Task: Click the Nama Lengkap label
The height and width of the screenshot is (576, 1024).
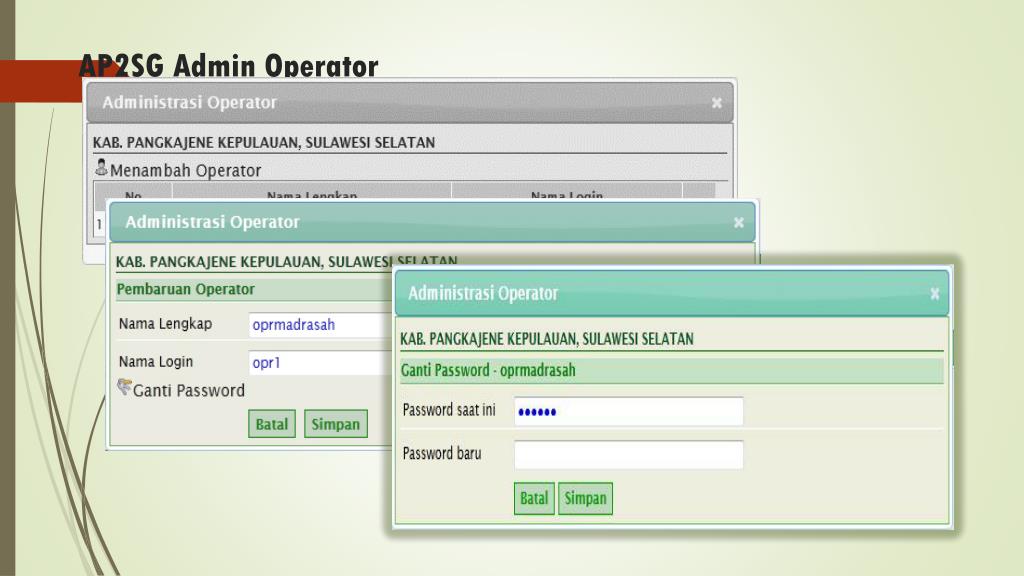Action: coord(165,324)
